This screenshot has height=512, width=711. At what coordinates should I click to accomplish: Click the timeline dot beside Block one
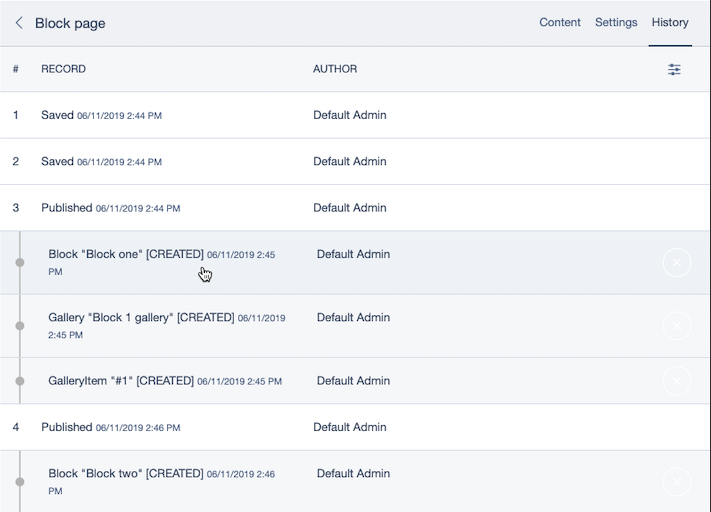pyautogui.click(x=20, y=263)
